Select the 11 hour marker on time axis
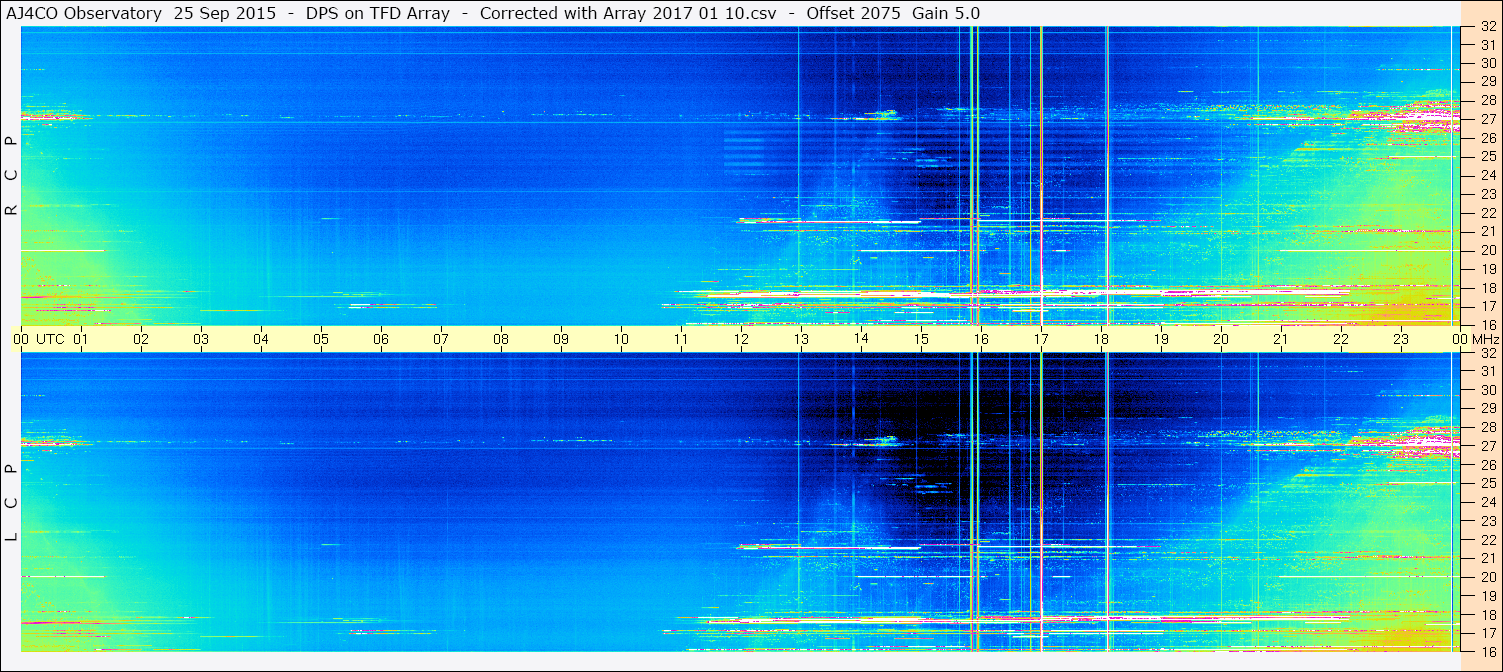The width and height of the screenshot is (1503, 672). tap(681, 339)
